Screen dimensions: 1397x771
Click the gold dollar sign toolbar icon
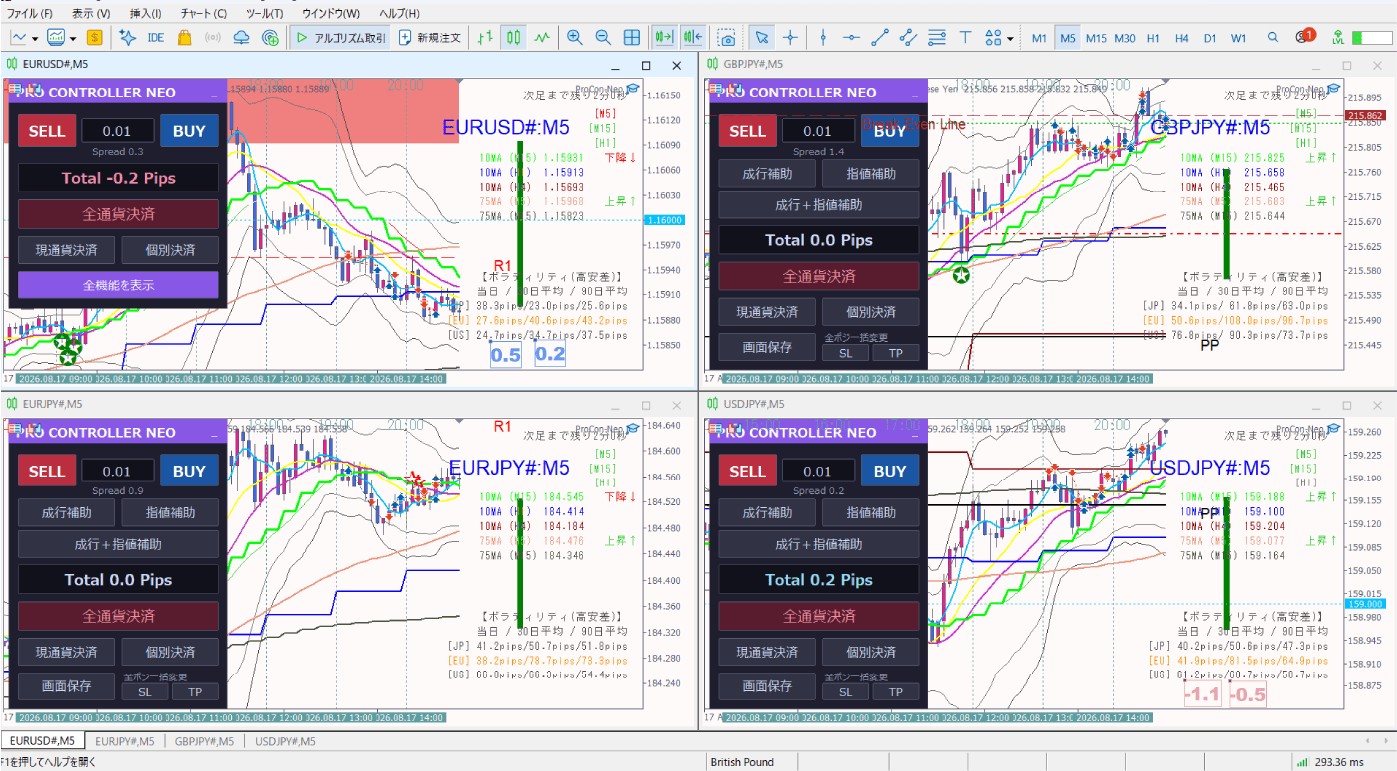(x=94, y=37)
